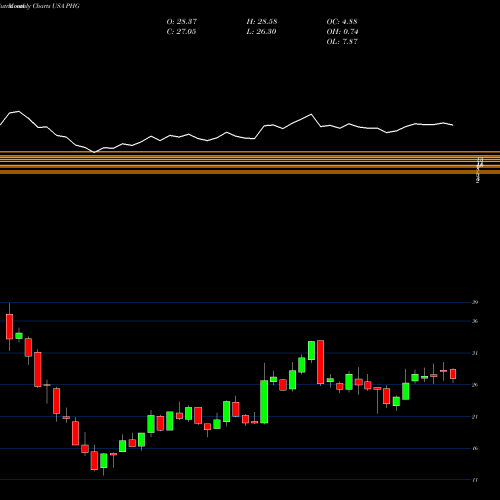Viewport: 500px width, 500px height.
Task: Click the '31' price axis label
Action: (x=475, y=353)
